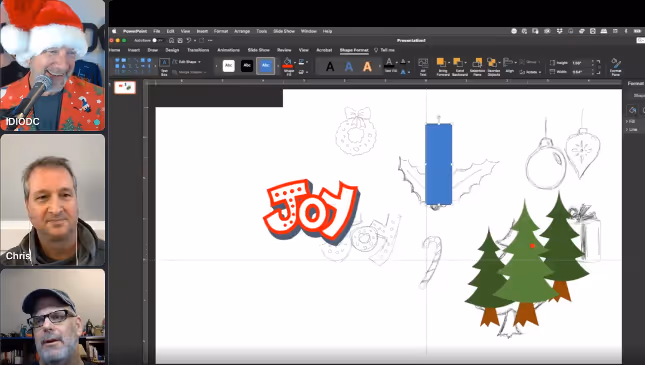Apply the black A WordArt style

coord(330,66)
